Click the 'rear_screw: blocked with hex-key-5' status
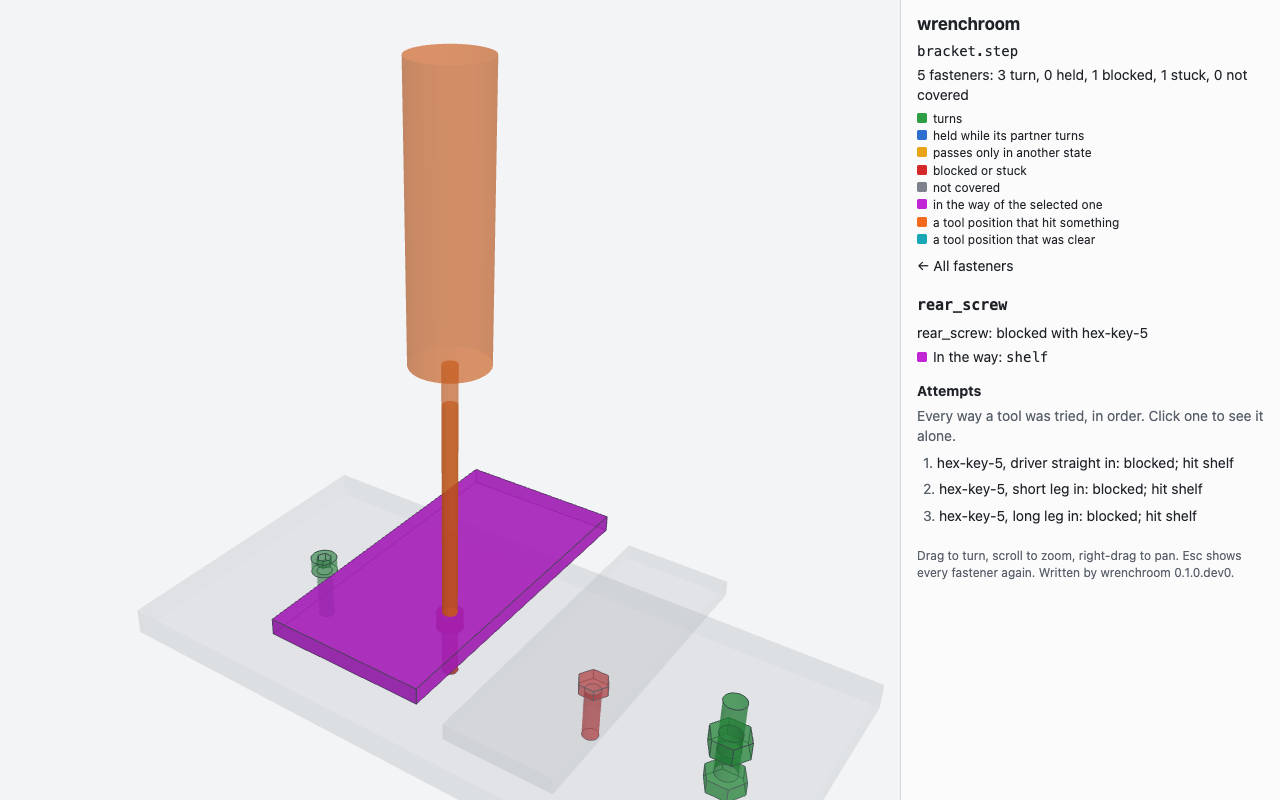 click(1032, 333)
